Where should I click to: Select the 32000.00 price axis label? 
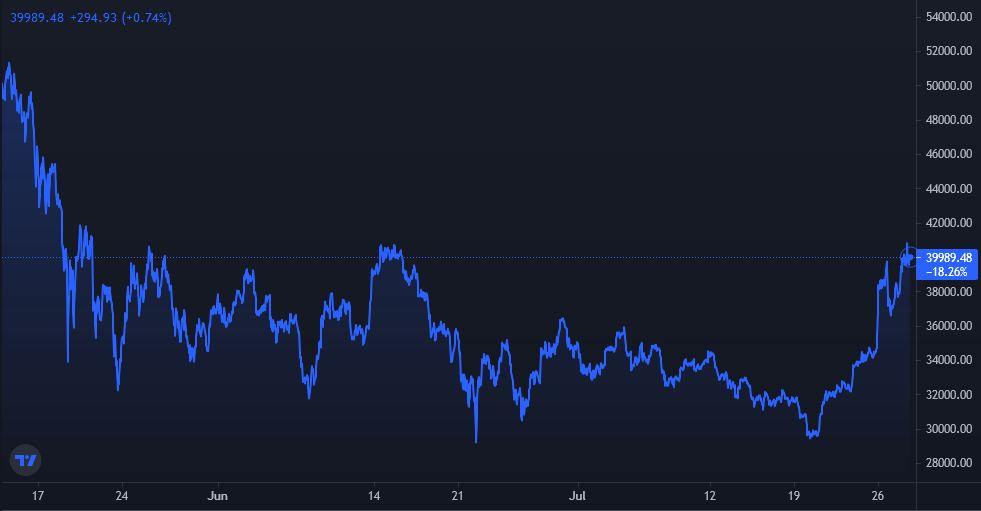coord(948,395)
